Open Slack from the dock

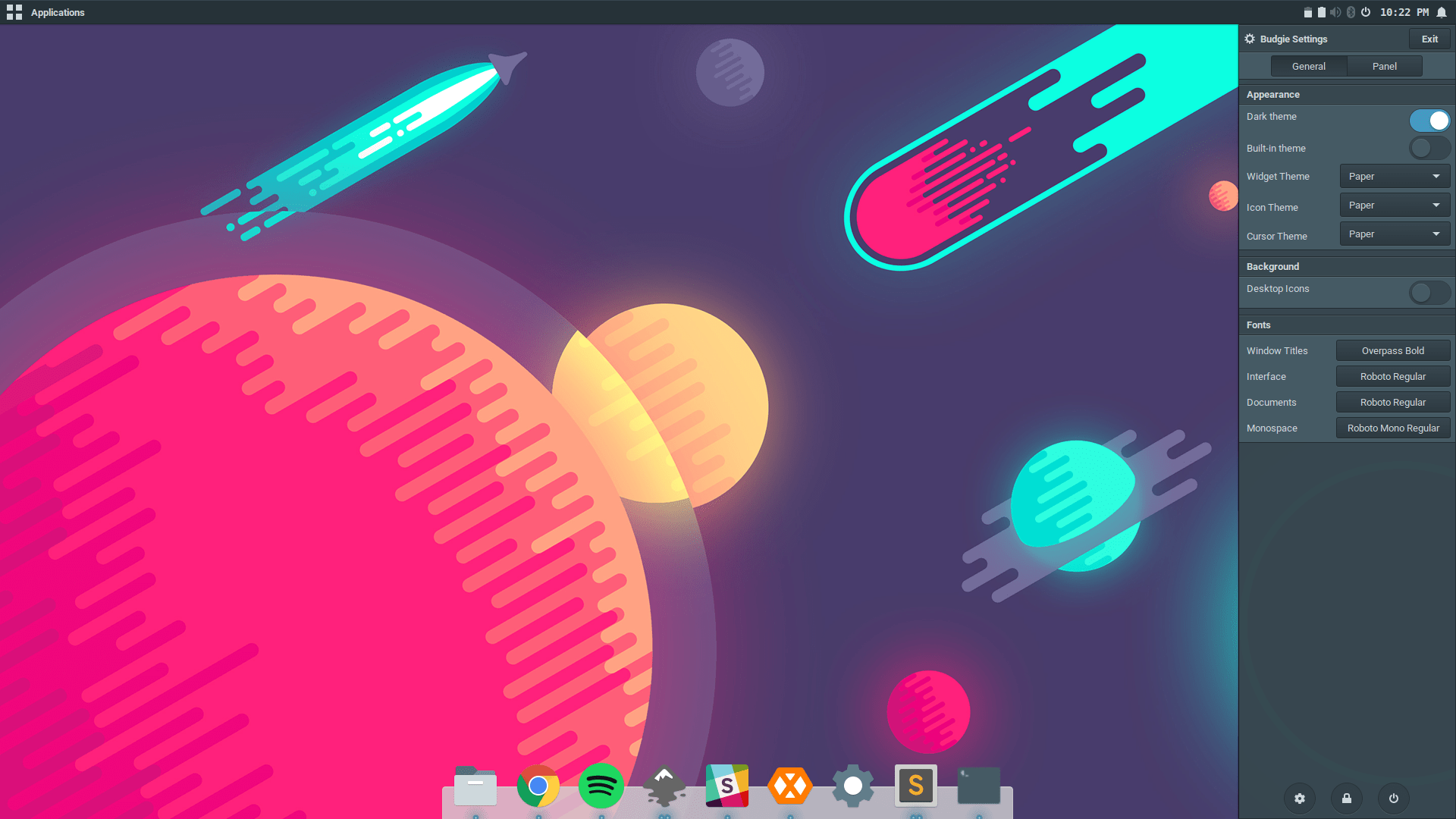click(x=727, y=786)
